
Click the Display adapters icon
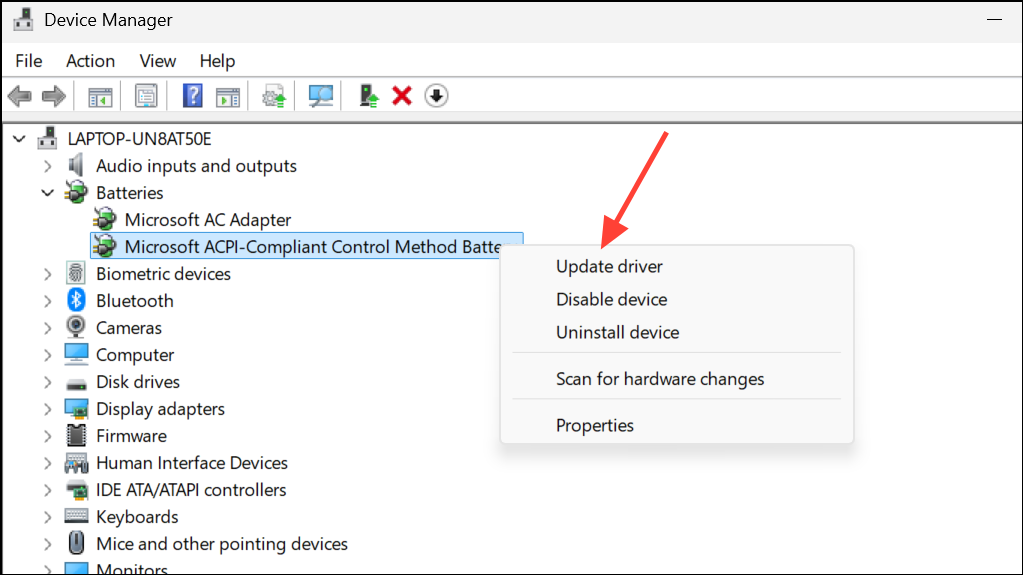click(x=76, y=409)
